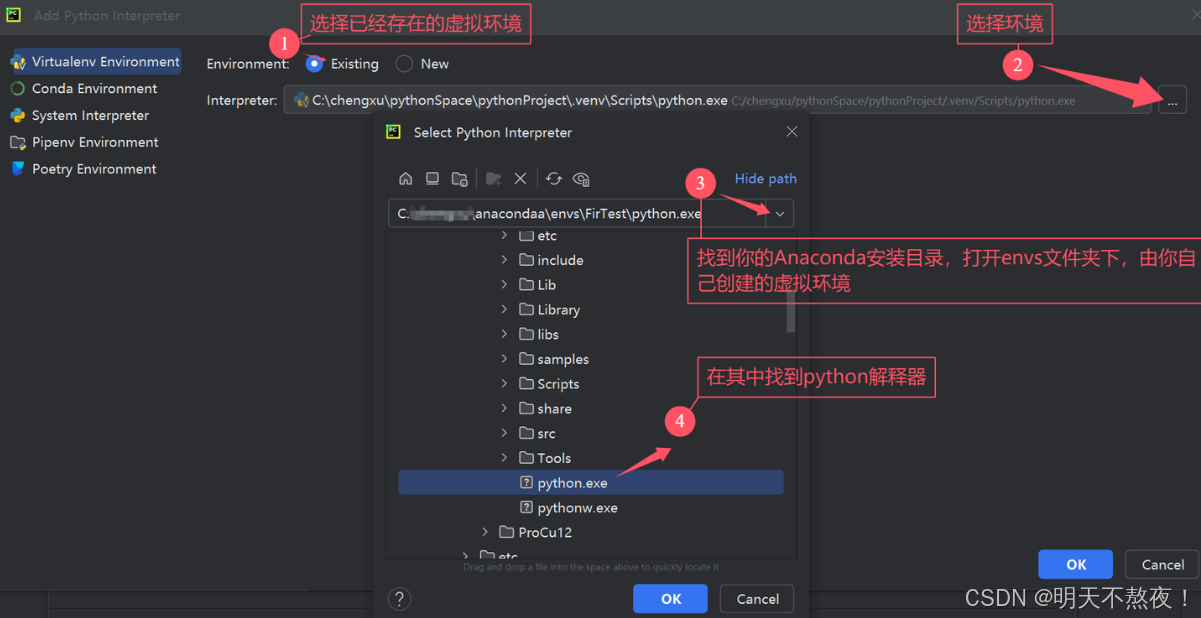This screenshot has width=1201, height=618.
Task: Select pythonw.exe in the file tree
Action: pos(590,508)
